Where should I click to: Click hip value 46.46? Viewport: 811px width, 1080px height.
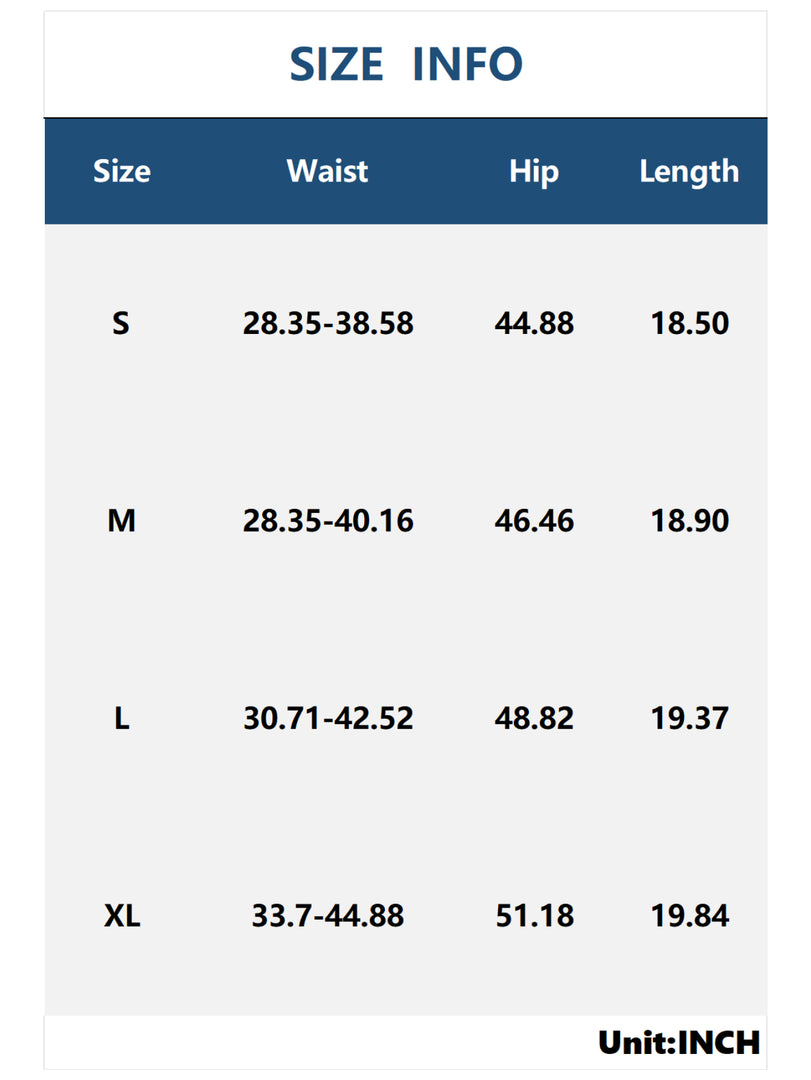(534, 521)
